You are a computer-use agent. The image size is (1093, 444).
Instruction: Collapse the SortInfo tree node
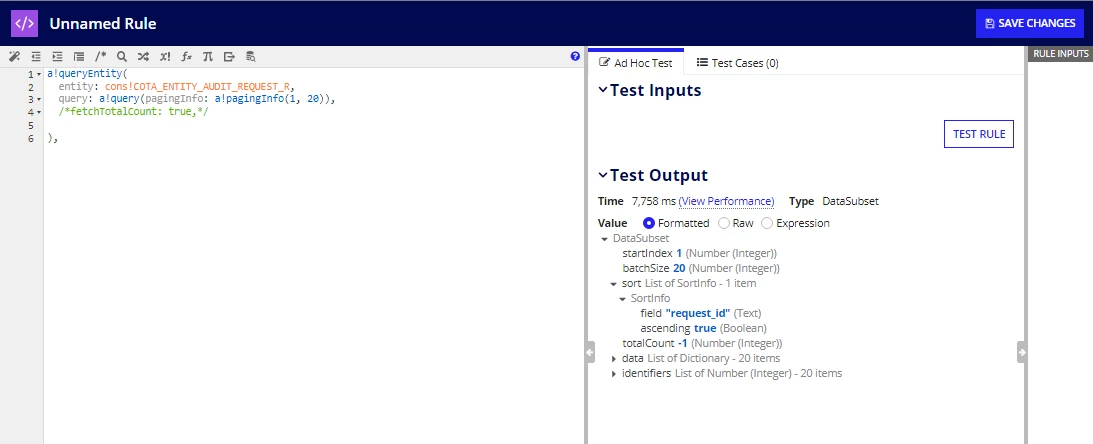622,298
